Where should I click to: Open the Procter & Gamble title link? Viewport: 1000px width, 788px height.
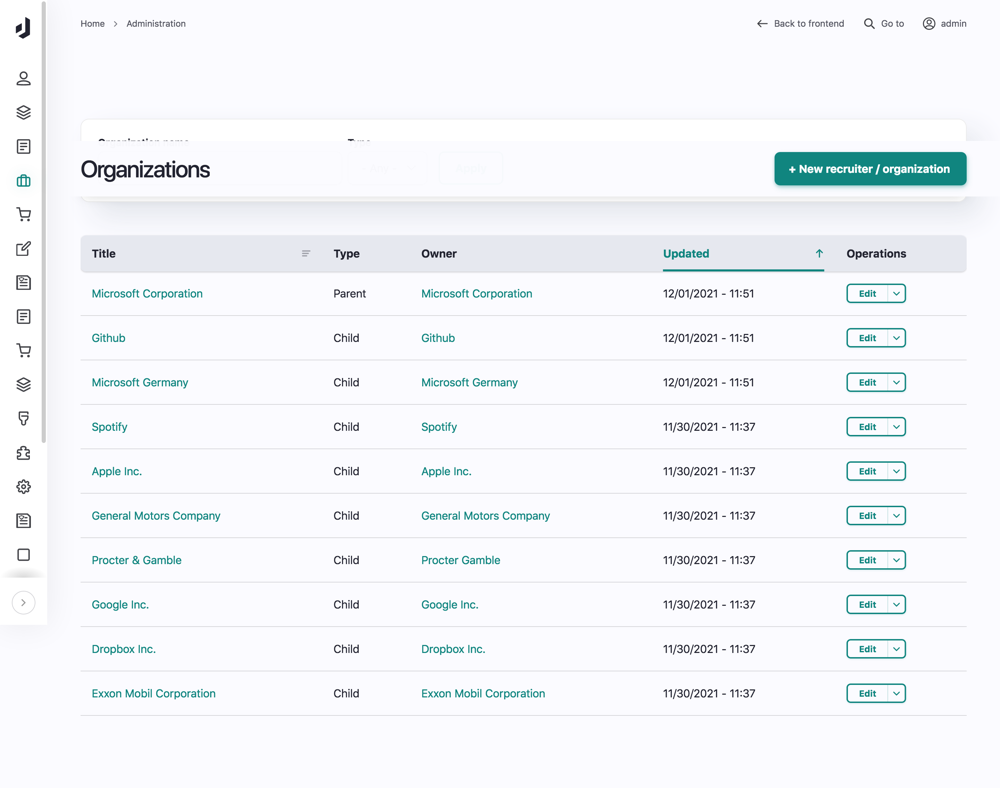[x=136, y=560]
